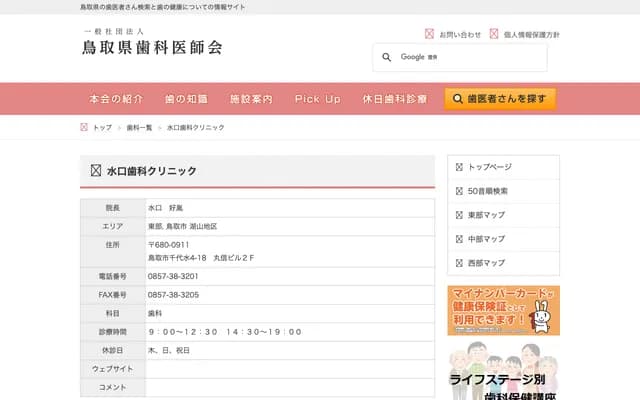The image size is (640, 400).
Task: Click the search magnifier icon in the Google box
Action: point(387,58)
